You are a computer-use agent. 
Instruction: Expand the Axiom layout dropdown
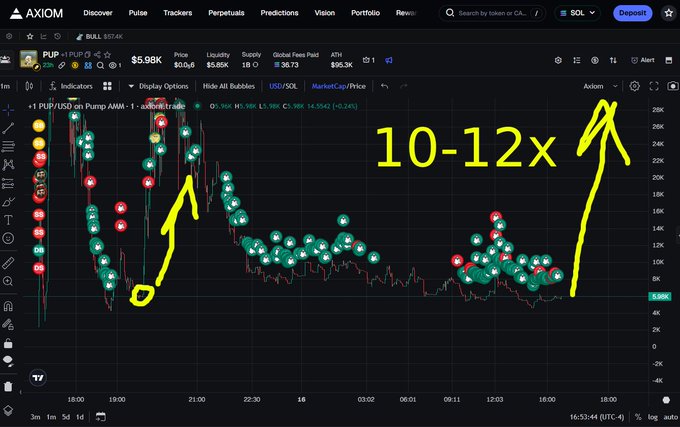tap(600, 86)
